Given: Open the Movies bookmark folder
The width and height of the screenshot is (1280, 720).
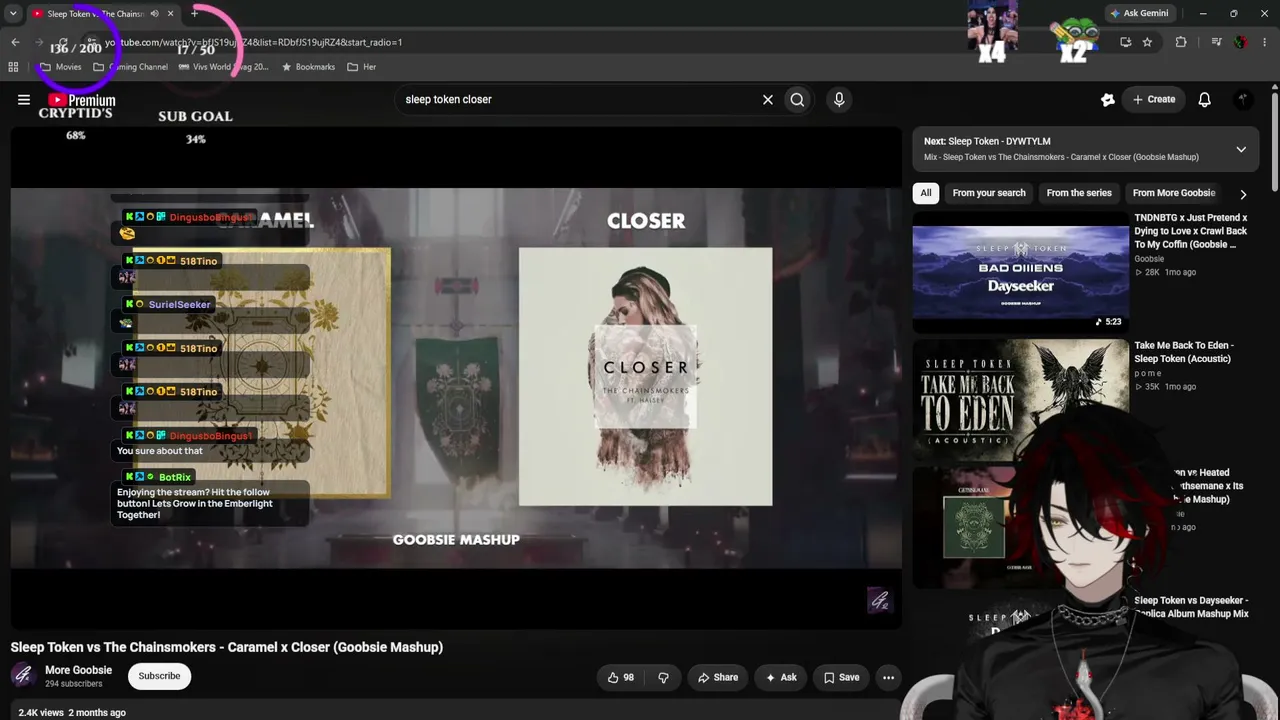Looking at the screenshot, I should (60, 67).
